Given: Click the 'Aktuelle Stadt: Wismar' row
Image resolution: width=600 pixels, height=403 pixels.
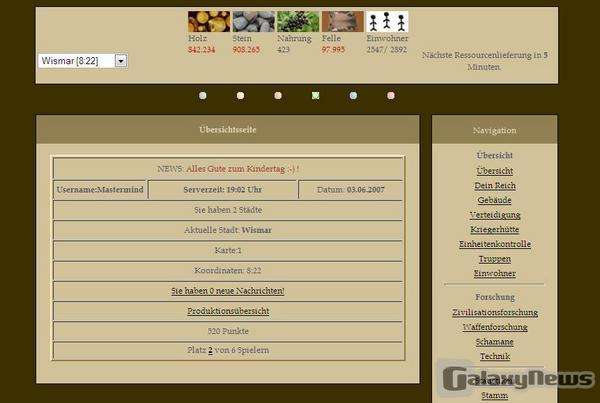Looking at the screenshot, I should (228, 230).
